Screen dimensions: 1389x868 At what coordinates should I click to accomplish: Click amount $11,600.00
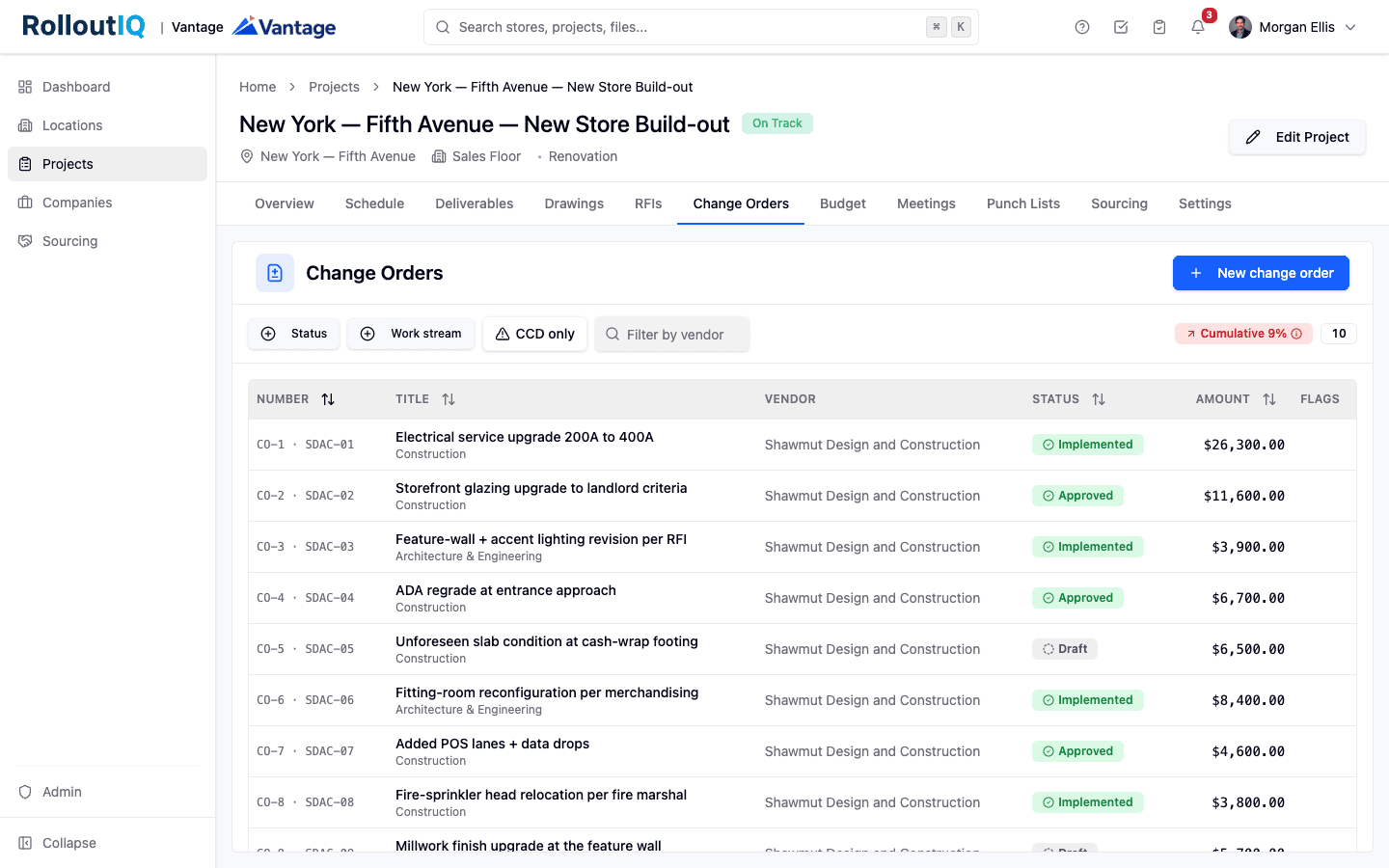[1244, 496]
